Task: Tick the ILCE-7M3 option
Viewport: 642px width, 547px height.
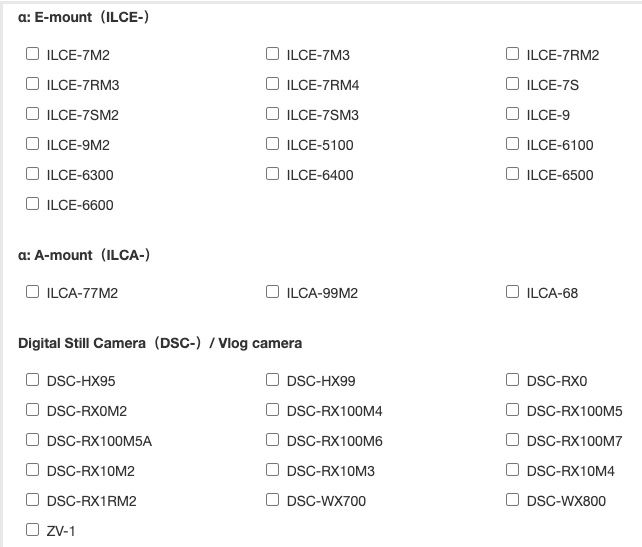Action: 273,54
